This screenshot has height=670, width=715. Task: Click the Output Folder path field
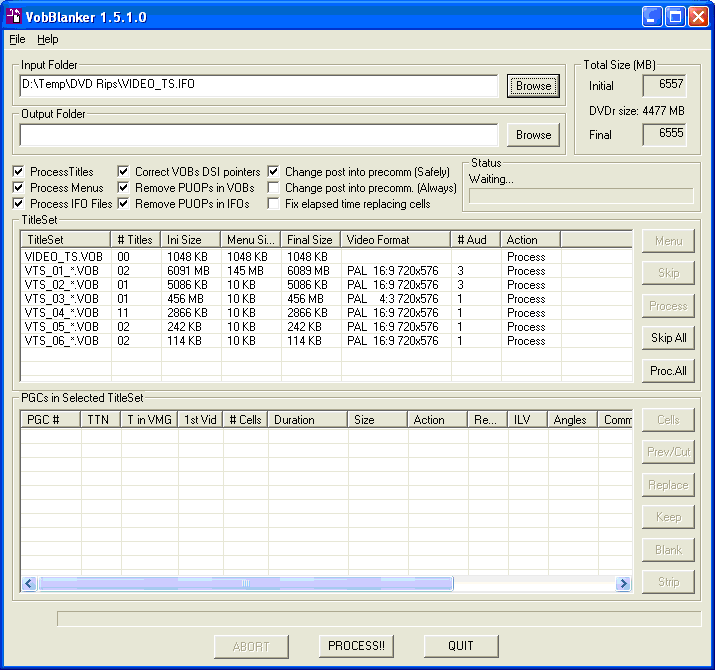[x=259, y=135]
